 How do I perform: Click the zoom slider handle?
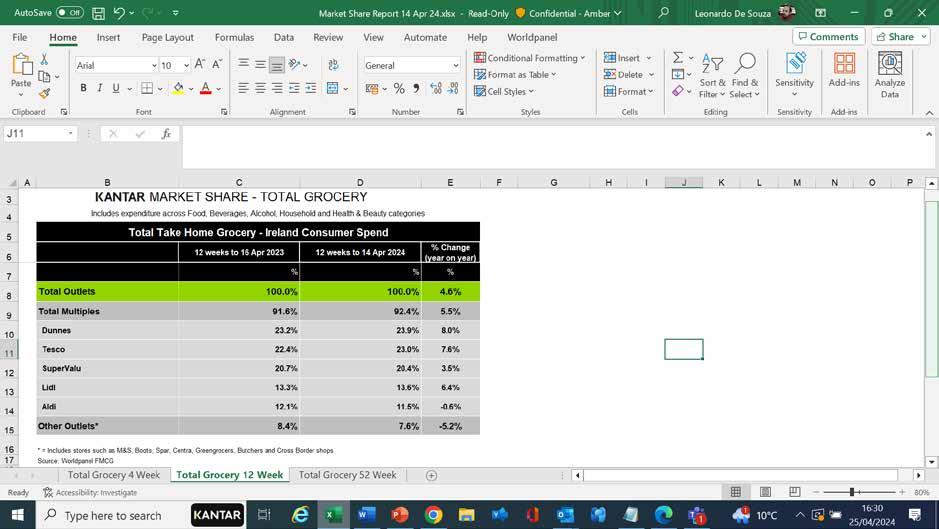tap(852, 492)
